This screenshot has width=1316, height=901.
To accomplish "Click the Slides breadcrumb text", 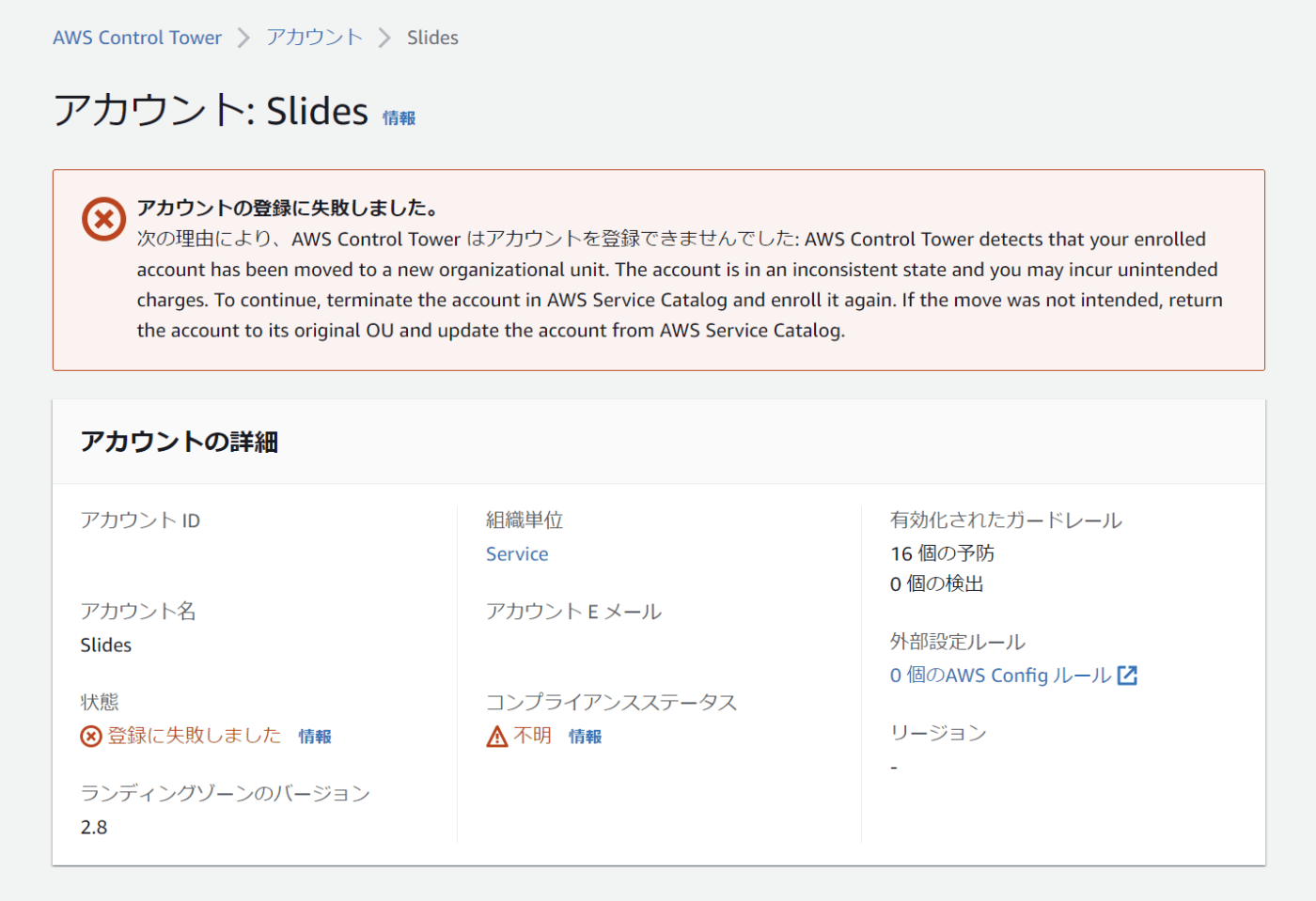I will click(x=432, y=38).
